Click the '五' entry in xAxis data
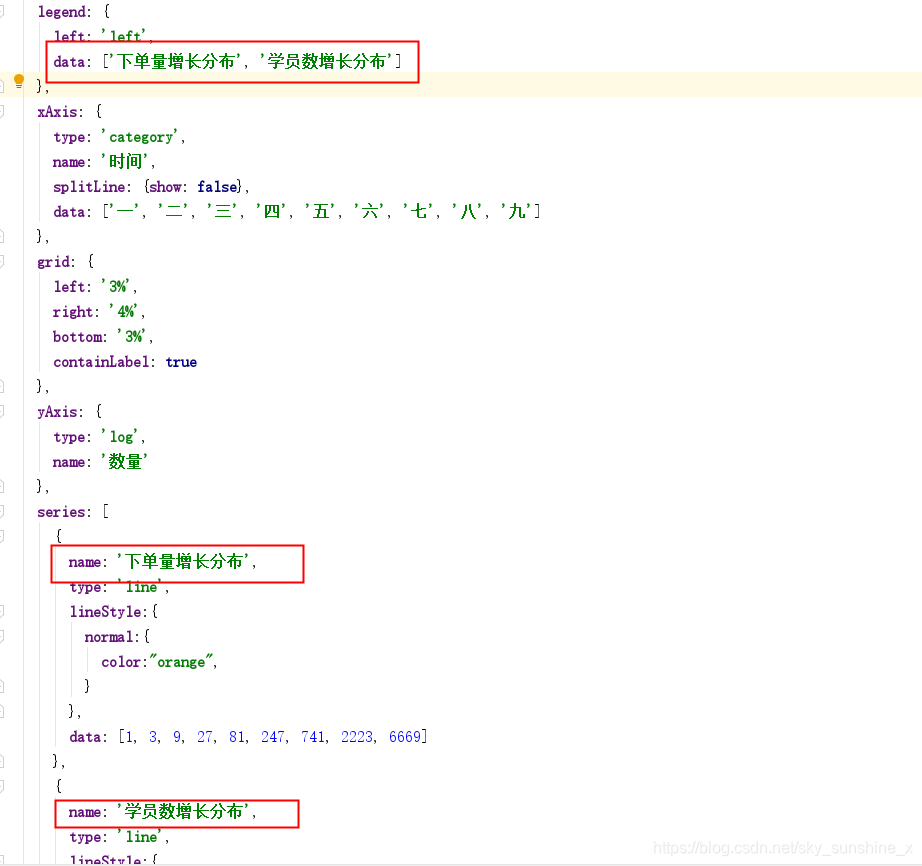This screenshot has height=866, width=922. 321,212
